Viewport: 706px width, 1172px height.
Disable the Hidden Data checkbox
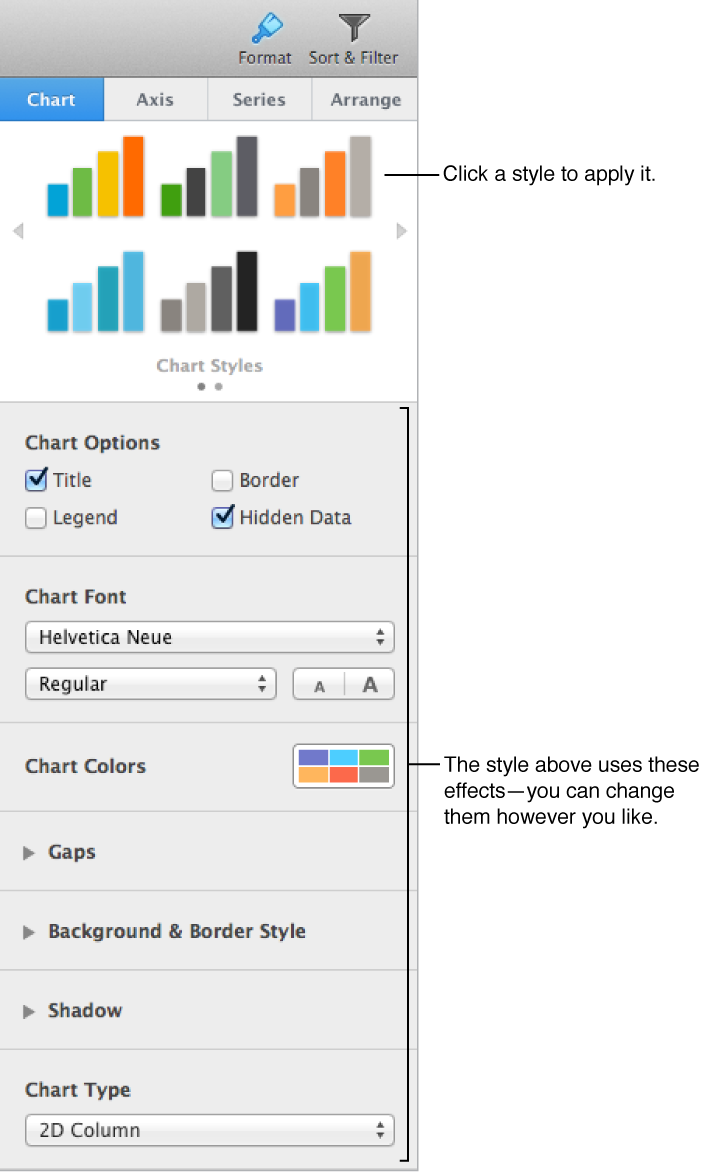[222, 518]
